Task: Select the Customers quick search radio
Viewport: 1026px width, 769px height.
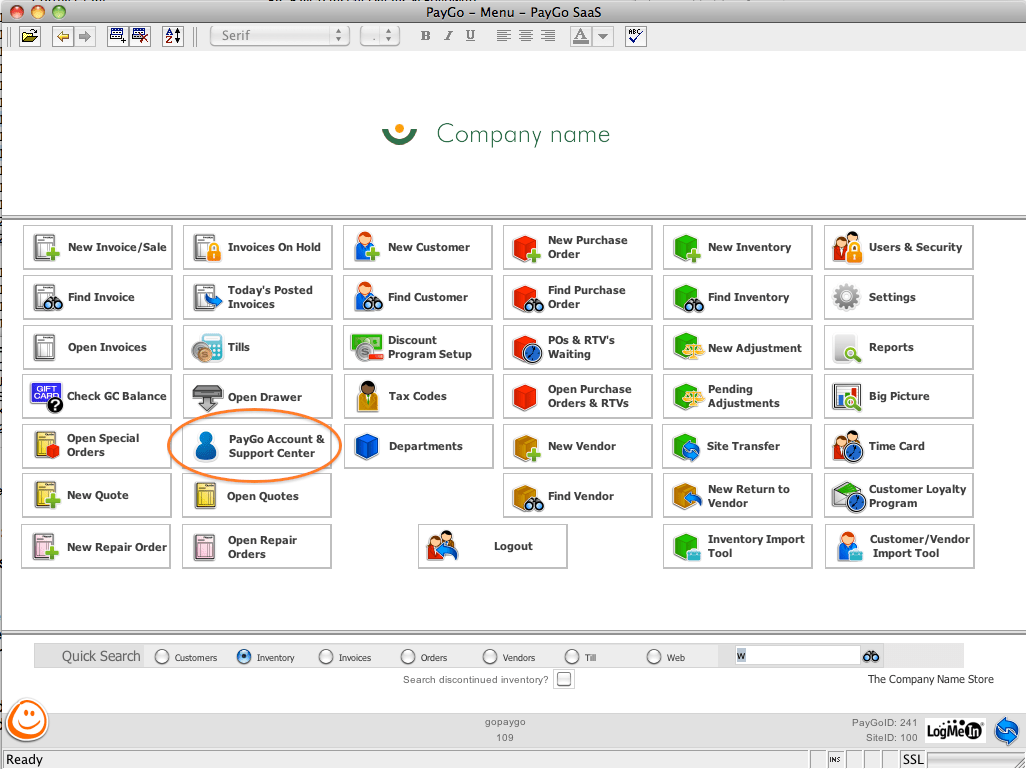Action: 162,657
